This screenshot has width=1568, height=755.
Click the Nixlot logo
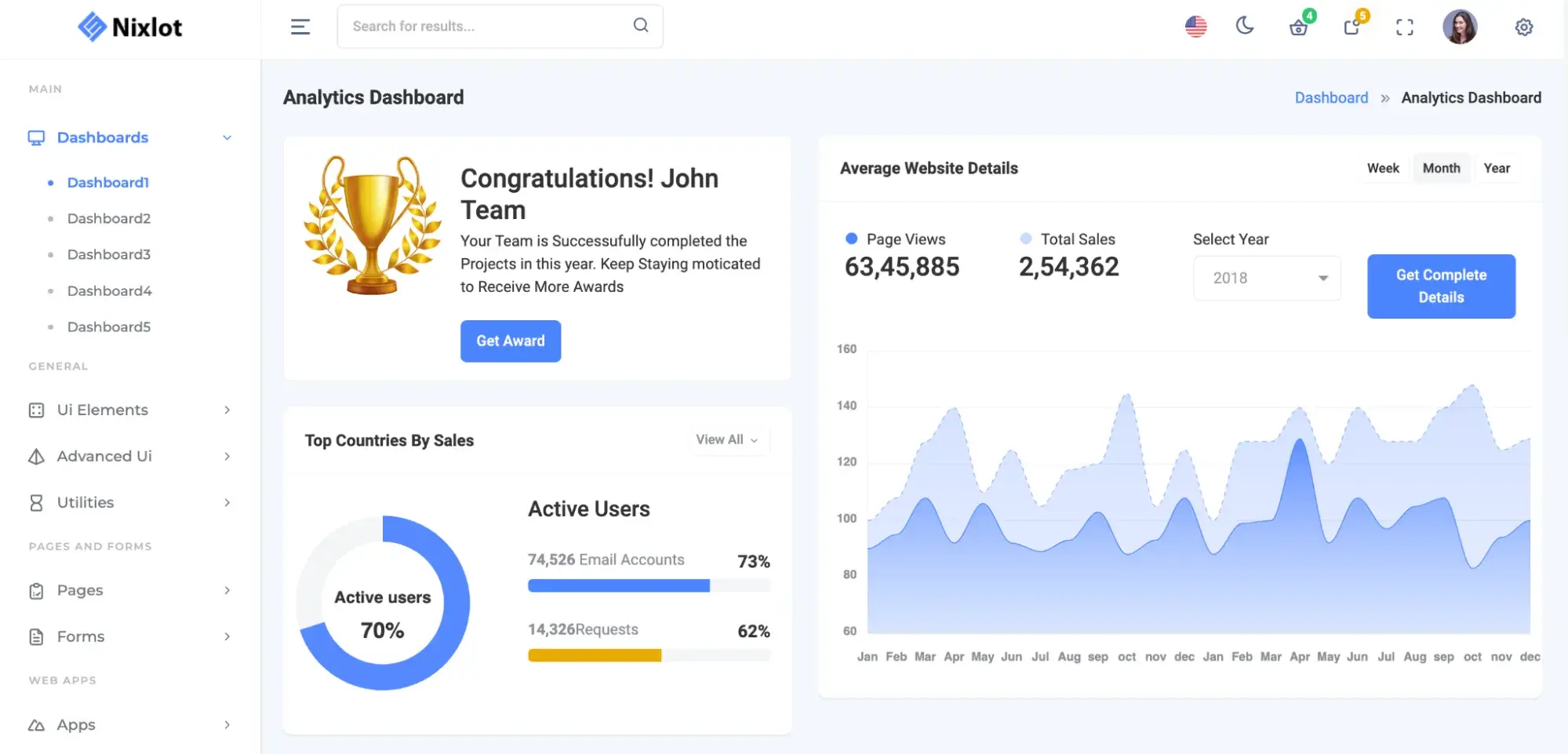point(130,27)
